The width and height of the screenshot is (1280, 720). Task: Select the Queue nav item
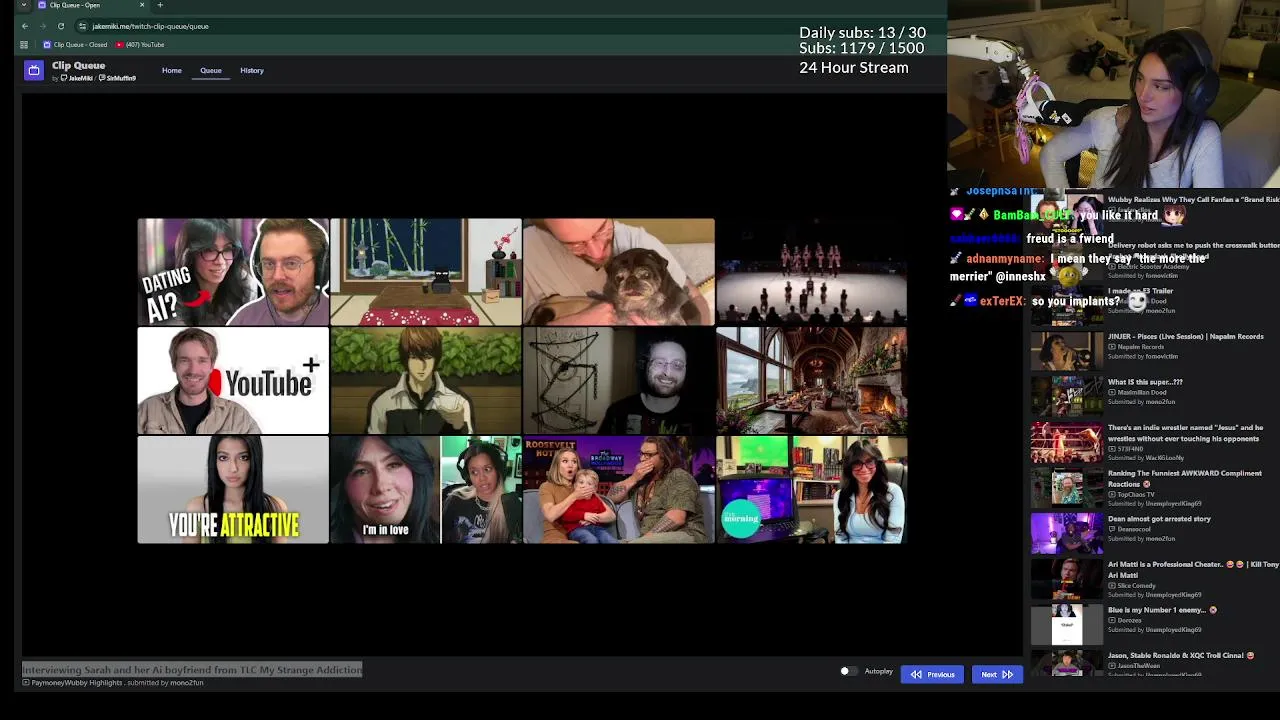pyautogui.click(x=211, y=70)
